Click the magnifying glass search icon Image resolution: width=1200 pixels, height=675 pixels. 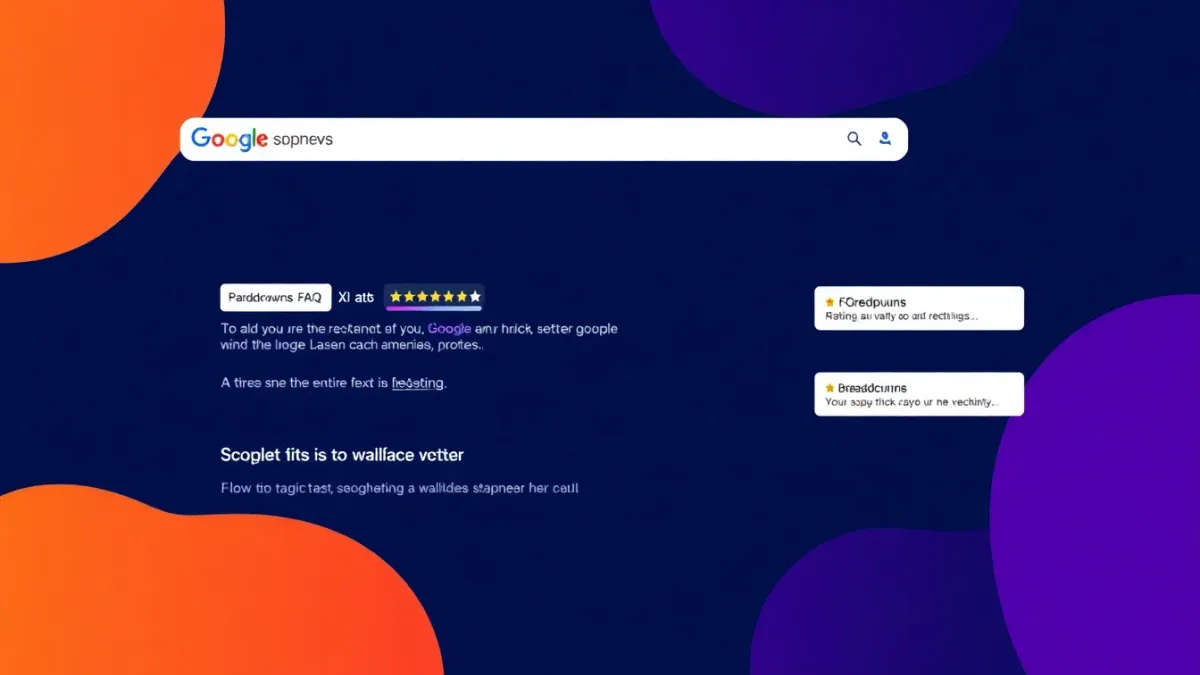click(x=854, y=139)
